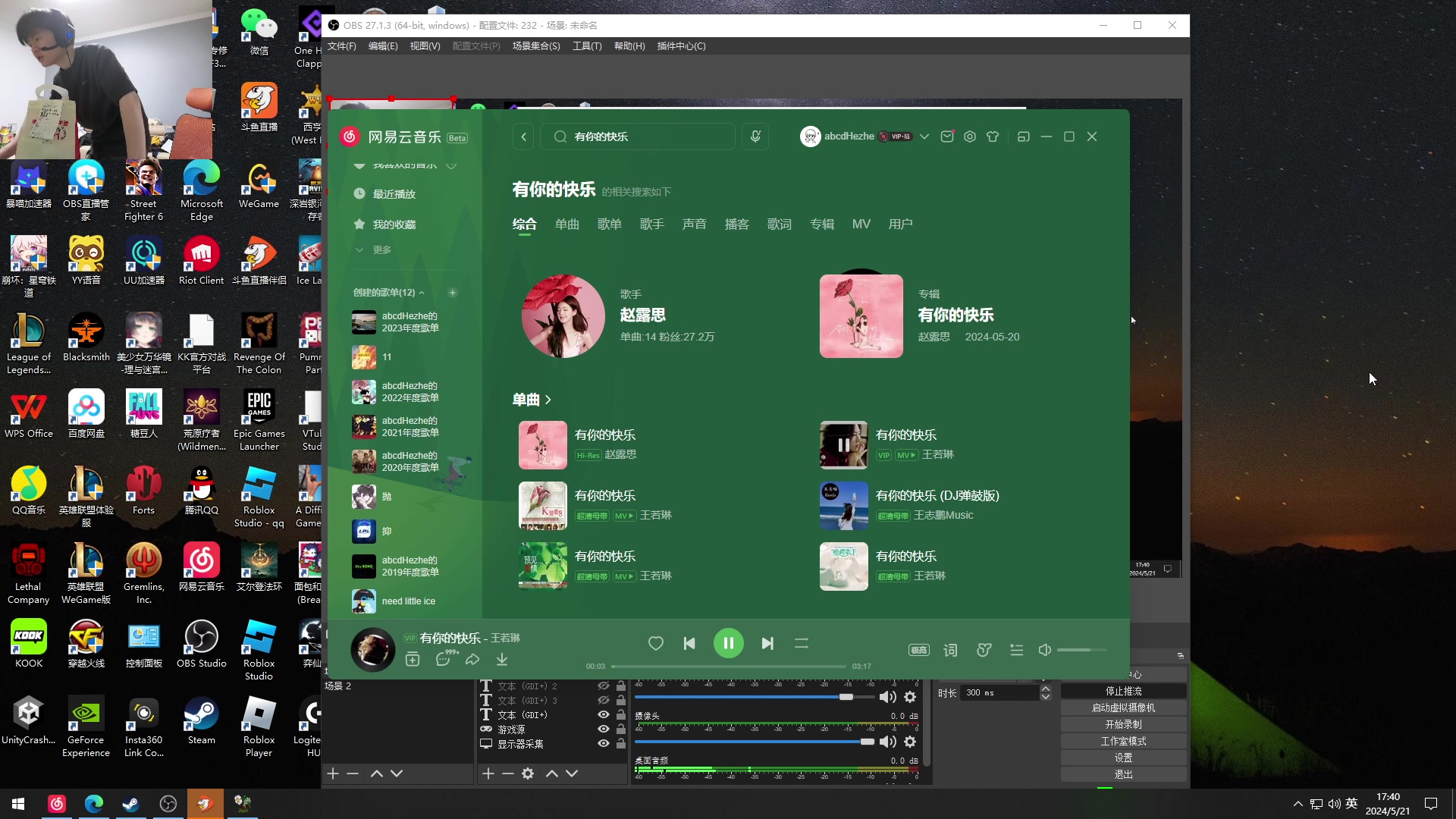Create a new playlist with plus icon

click(453, 293)
